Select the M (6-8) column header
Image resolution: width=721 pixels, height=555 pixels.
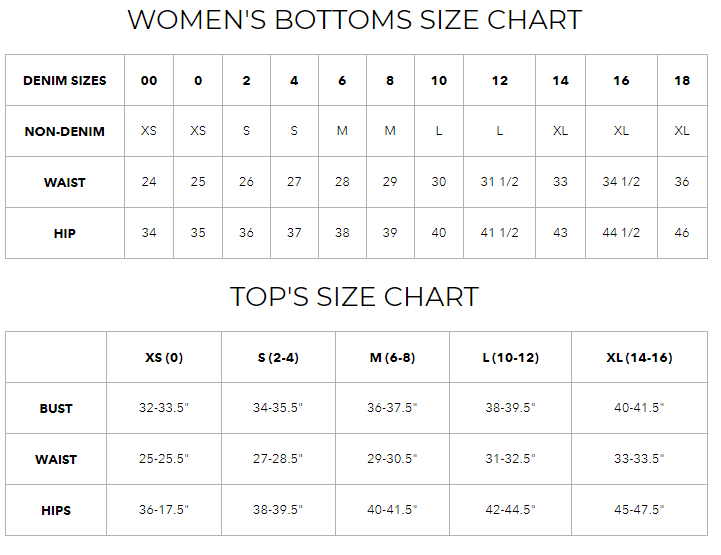[x=392, y=358]
